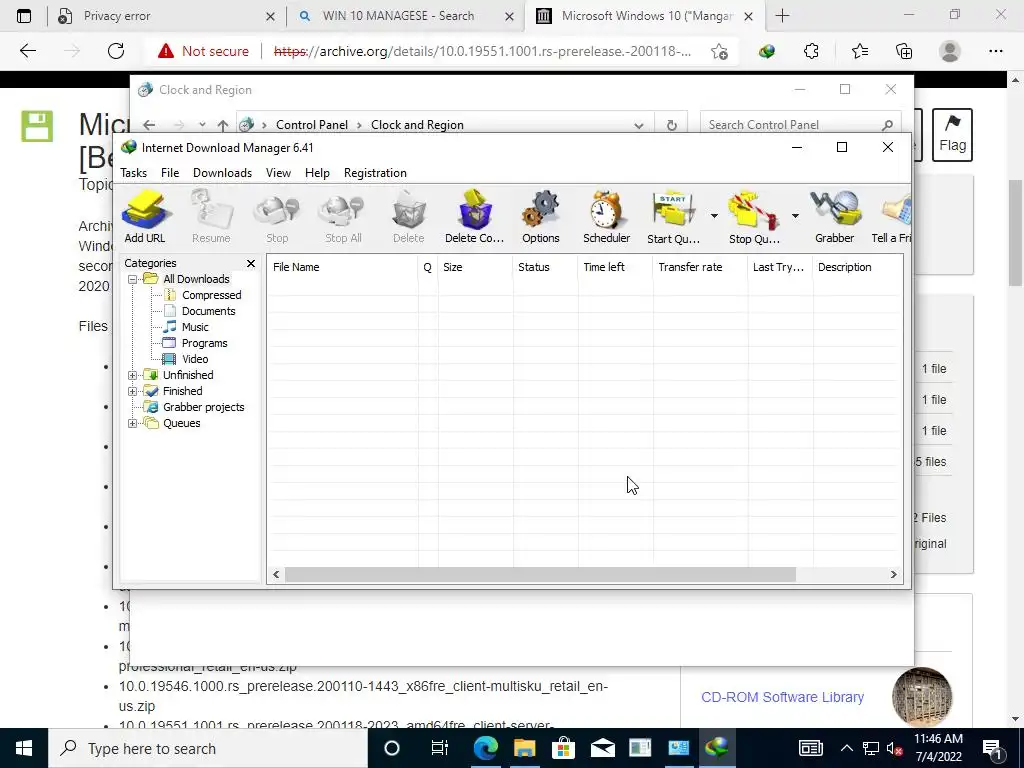This screenshot has height=768, width=1024.
Task: Sort by Transfer rate column header
Action: click(699, 267)
